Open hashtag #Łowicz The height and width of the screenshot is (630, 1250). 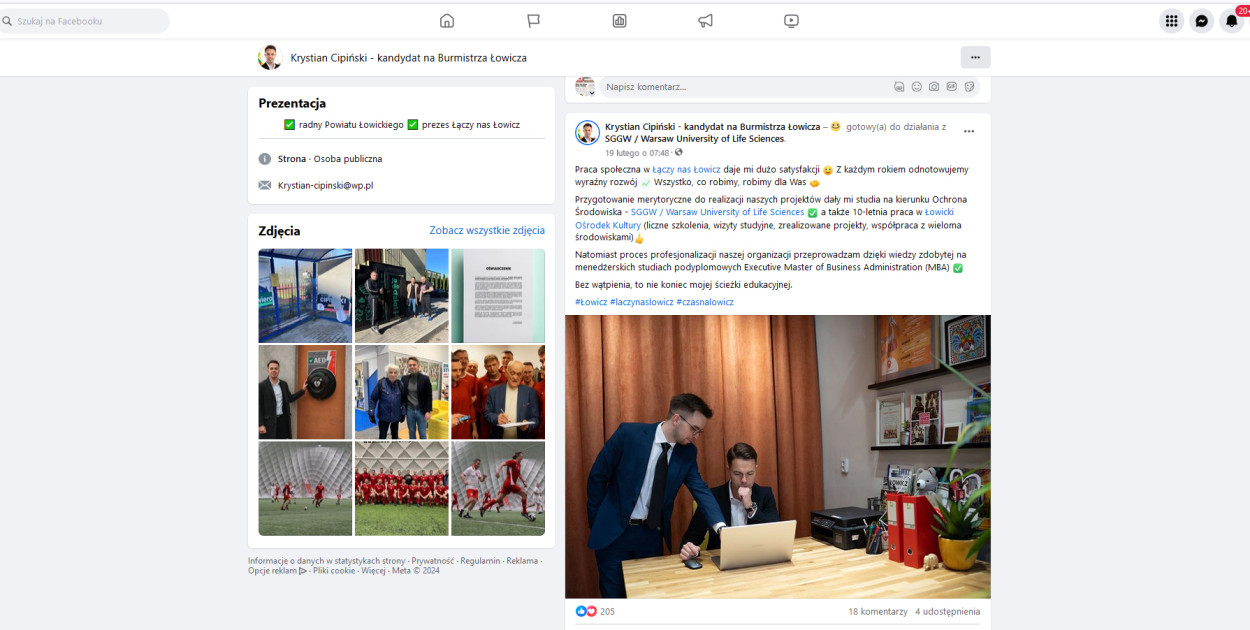(591, 302)
